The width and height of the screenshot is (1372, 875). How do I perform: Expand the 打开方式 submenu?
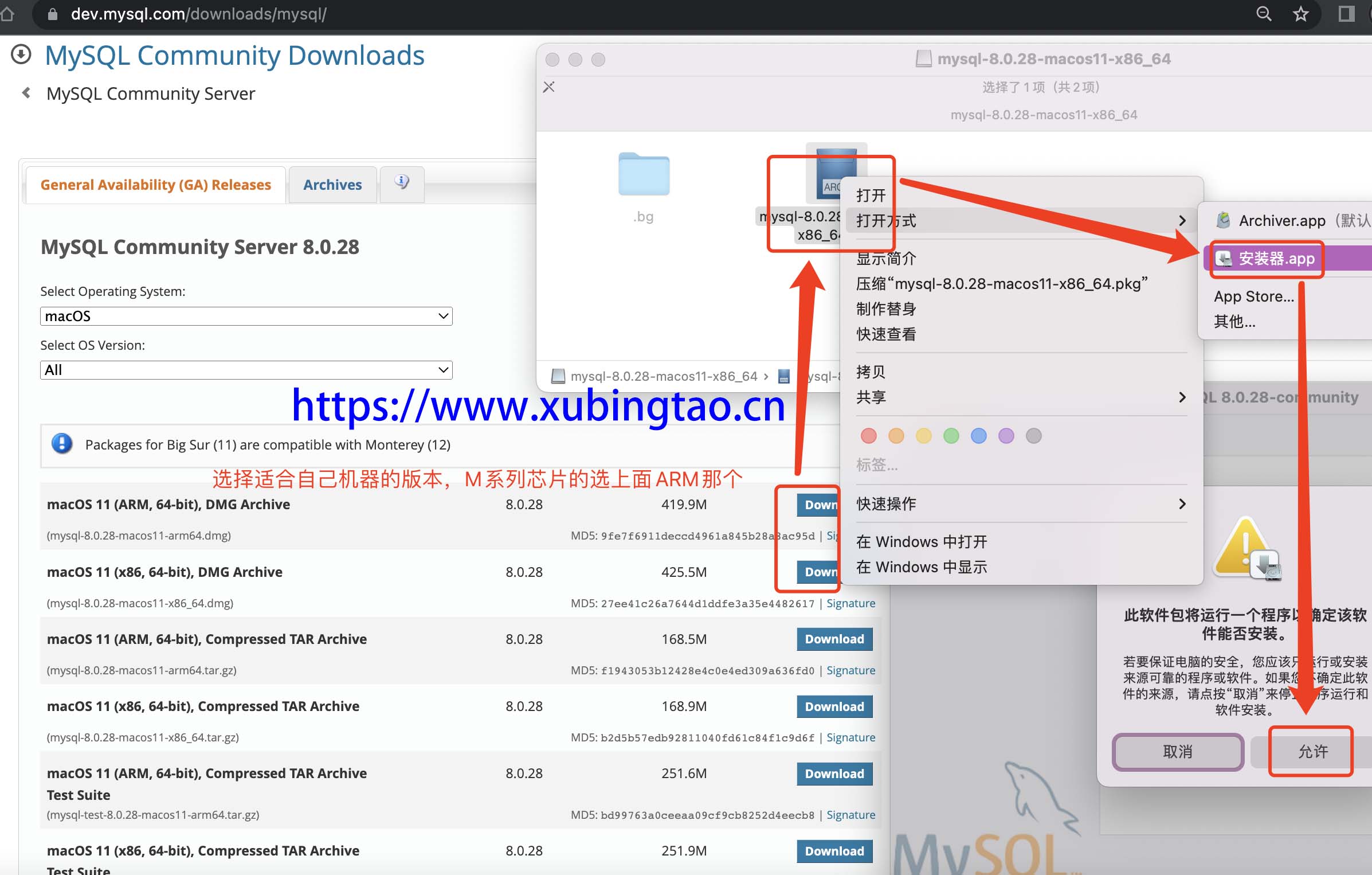[x=1020, y=221]
